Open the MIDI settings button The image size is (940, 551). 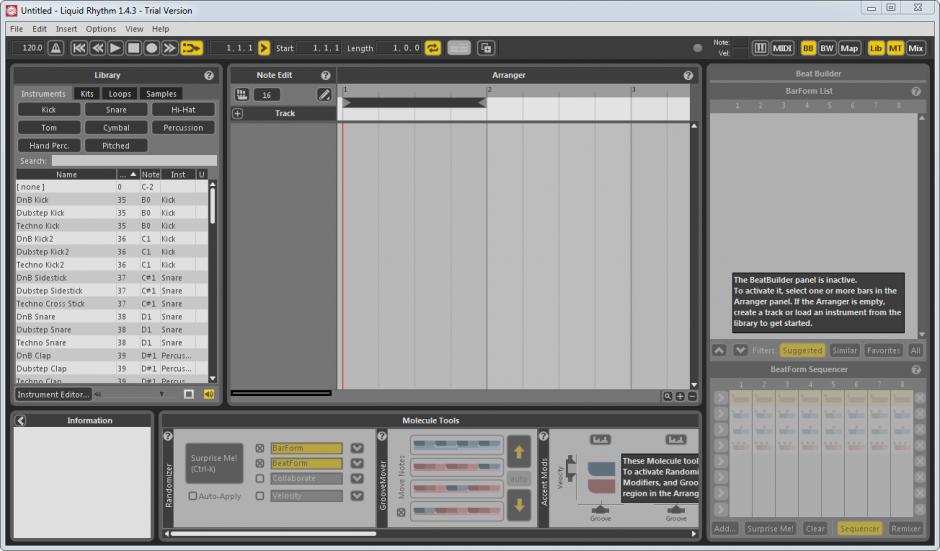tap(782, 48)
